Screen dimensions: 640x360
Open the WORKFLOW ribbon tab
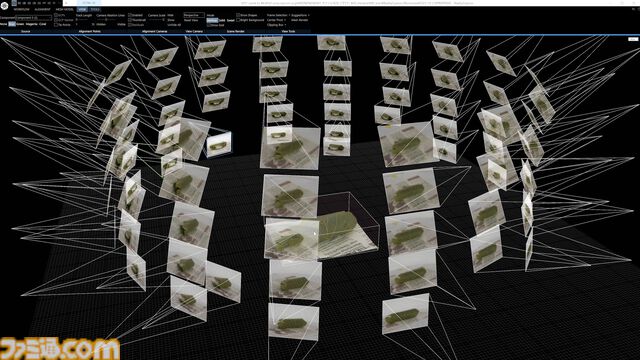(22, 9)
